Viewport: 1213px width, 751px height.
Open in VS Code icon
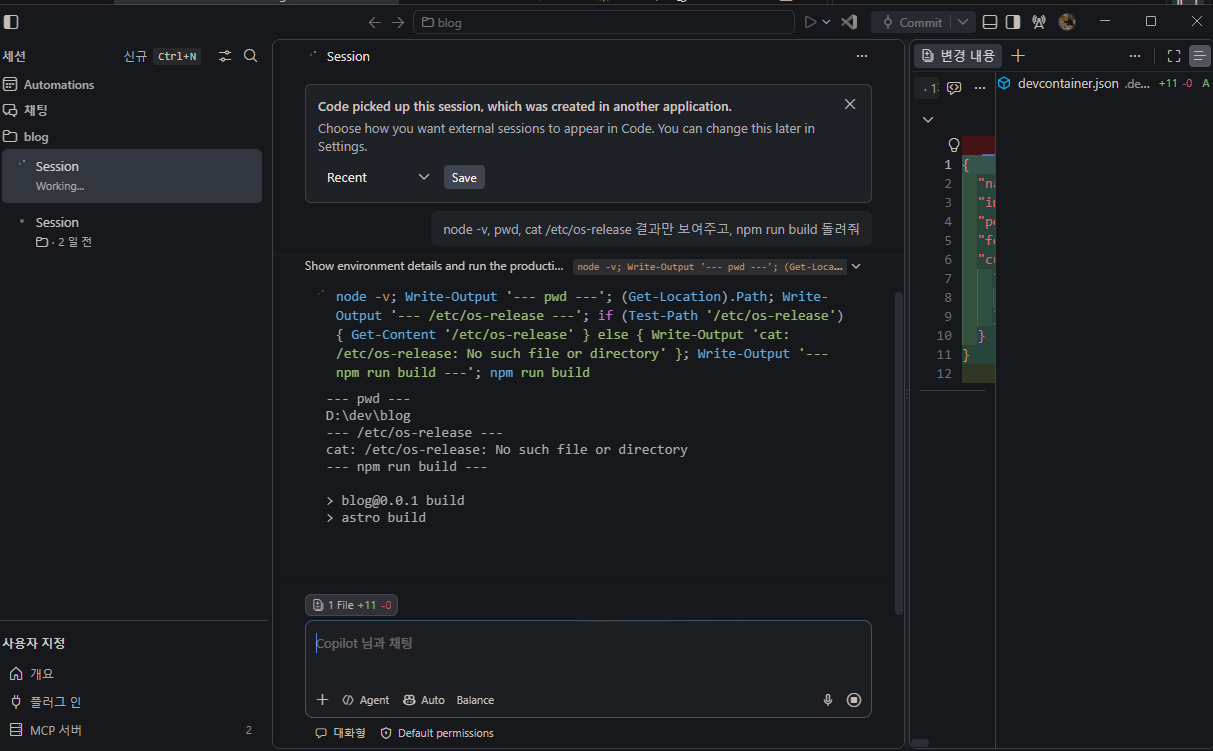(849, 22)
